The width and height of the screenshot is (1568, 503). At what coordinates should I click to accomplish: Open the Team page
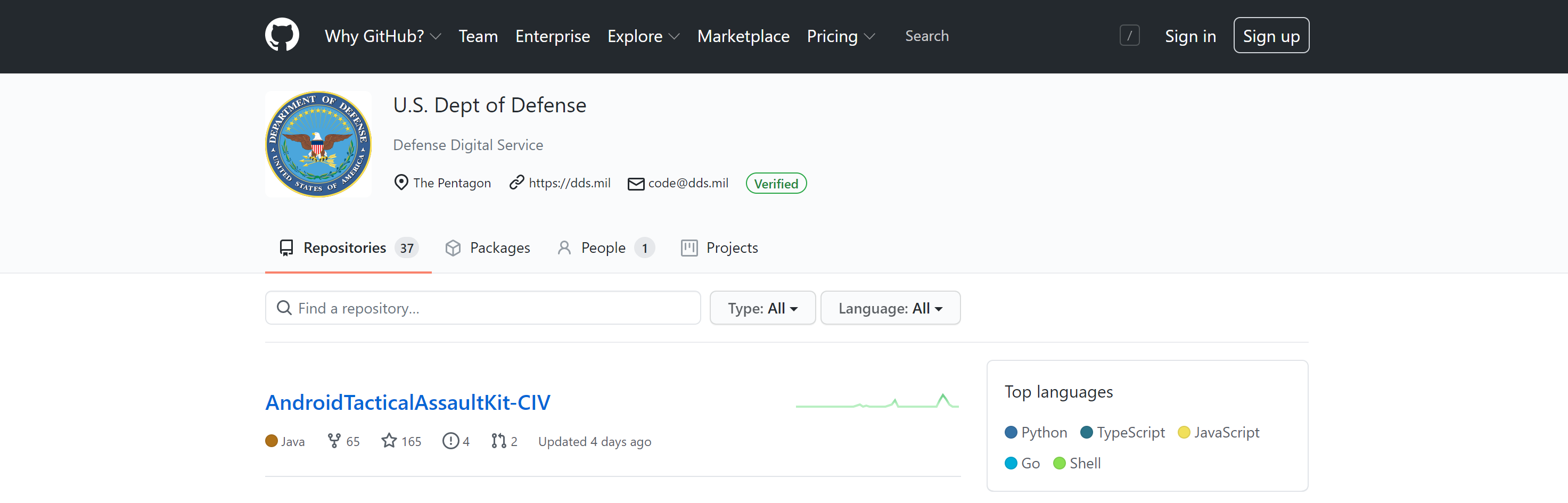478,37
